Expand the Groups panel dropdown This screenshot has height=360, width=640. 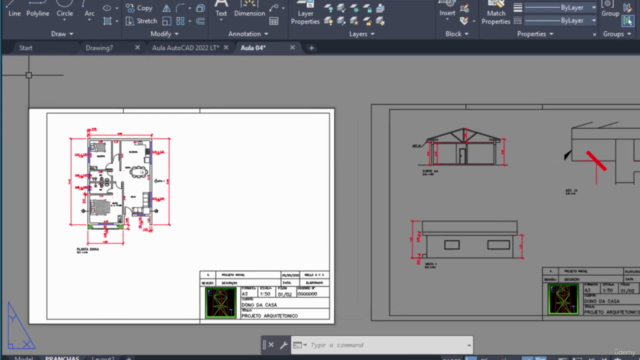pos(617,34)
